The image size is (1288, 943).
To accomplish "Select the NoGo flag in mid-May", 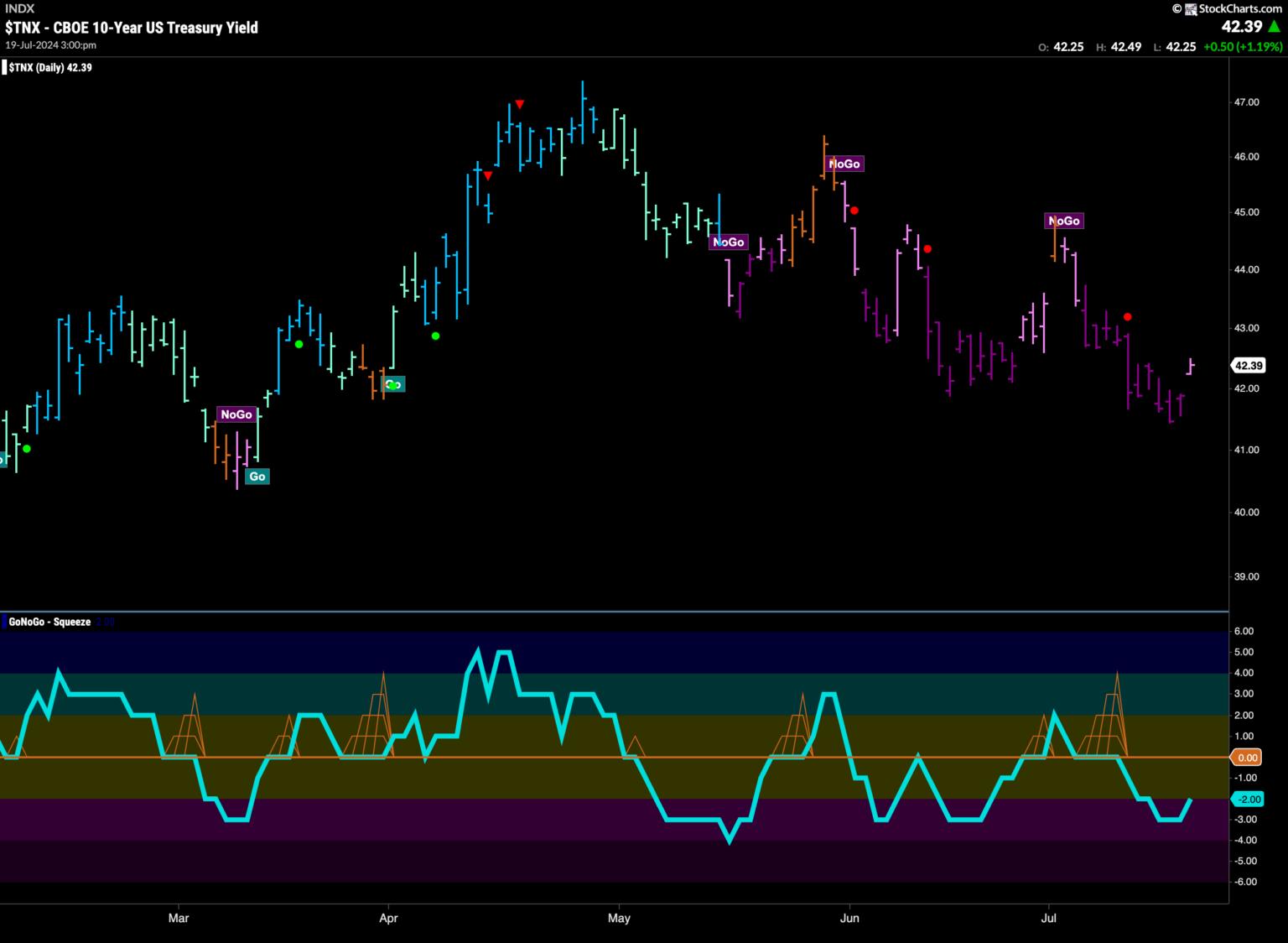I will (727, 242).
